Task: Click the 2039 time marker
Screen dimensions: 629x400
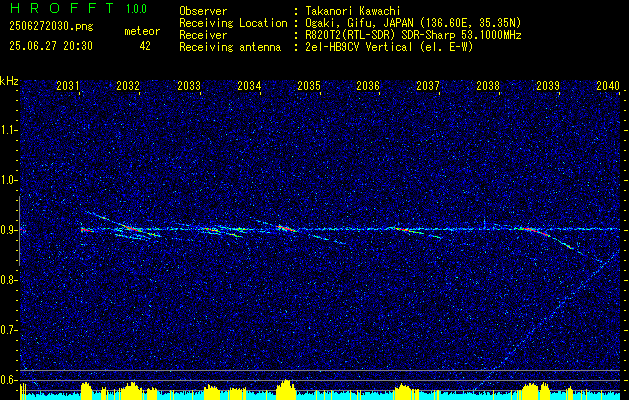Action: [x=548, y=86]
